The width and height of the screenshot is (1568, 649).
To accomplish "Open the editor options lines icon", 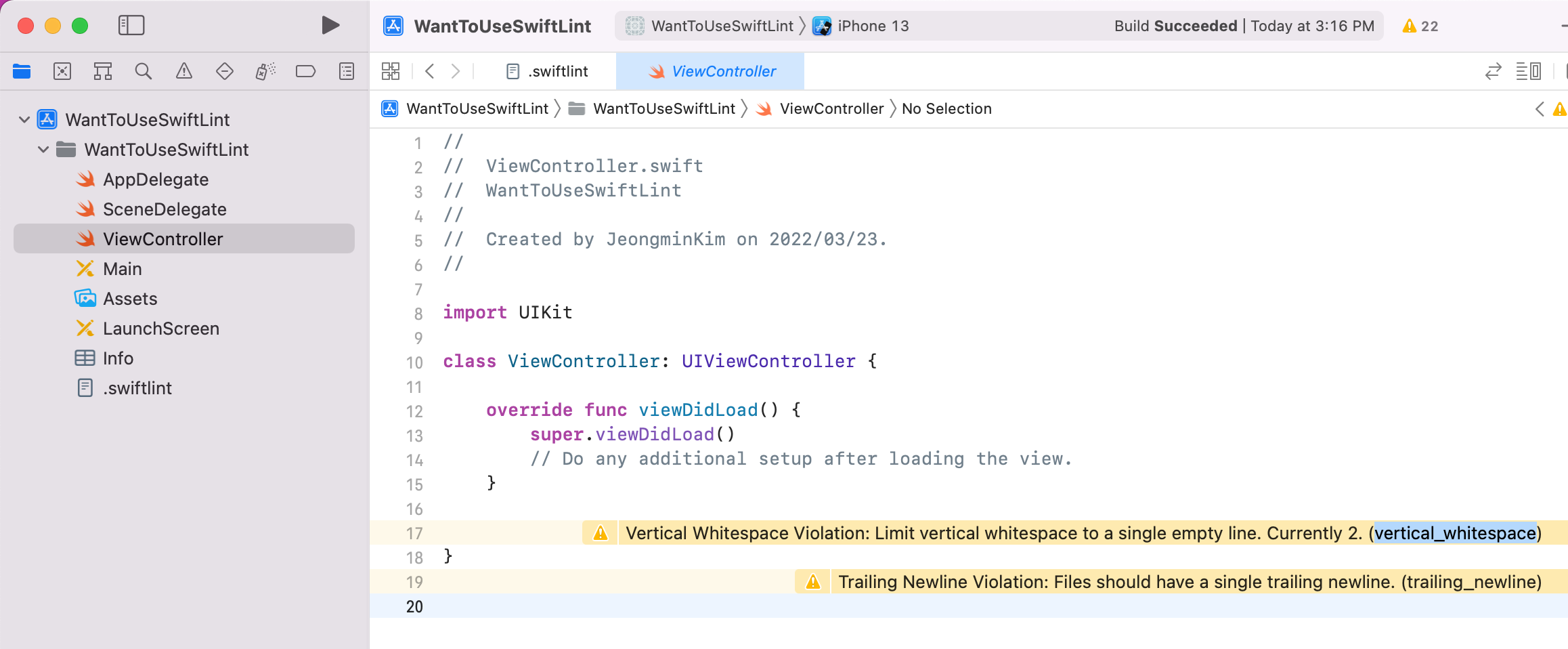I will pos(1529,71).
